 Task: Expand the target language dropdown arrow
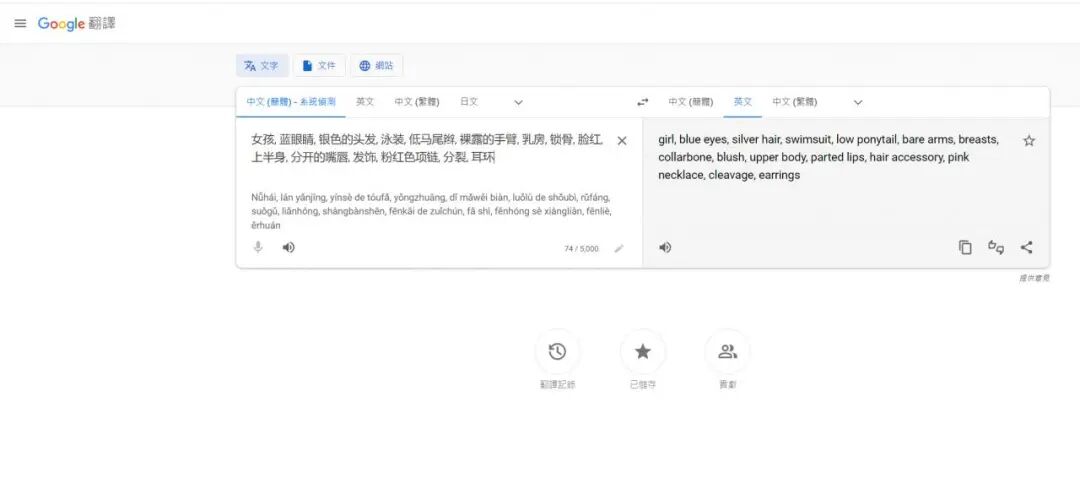[x=858, y=103]
